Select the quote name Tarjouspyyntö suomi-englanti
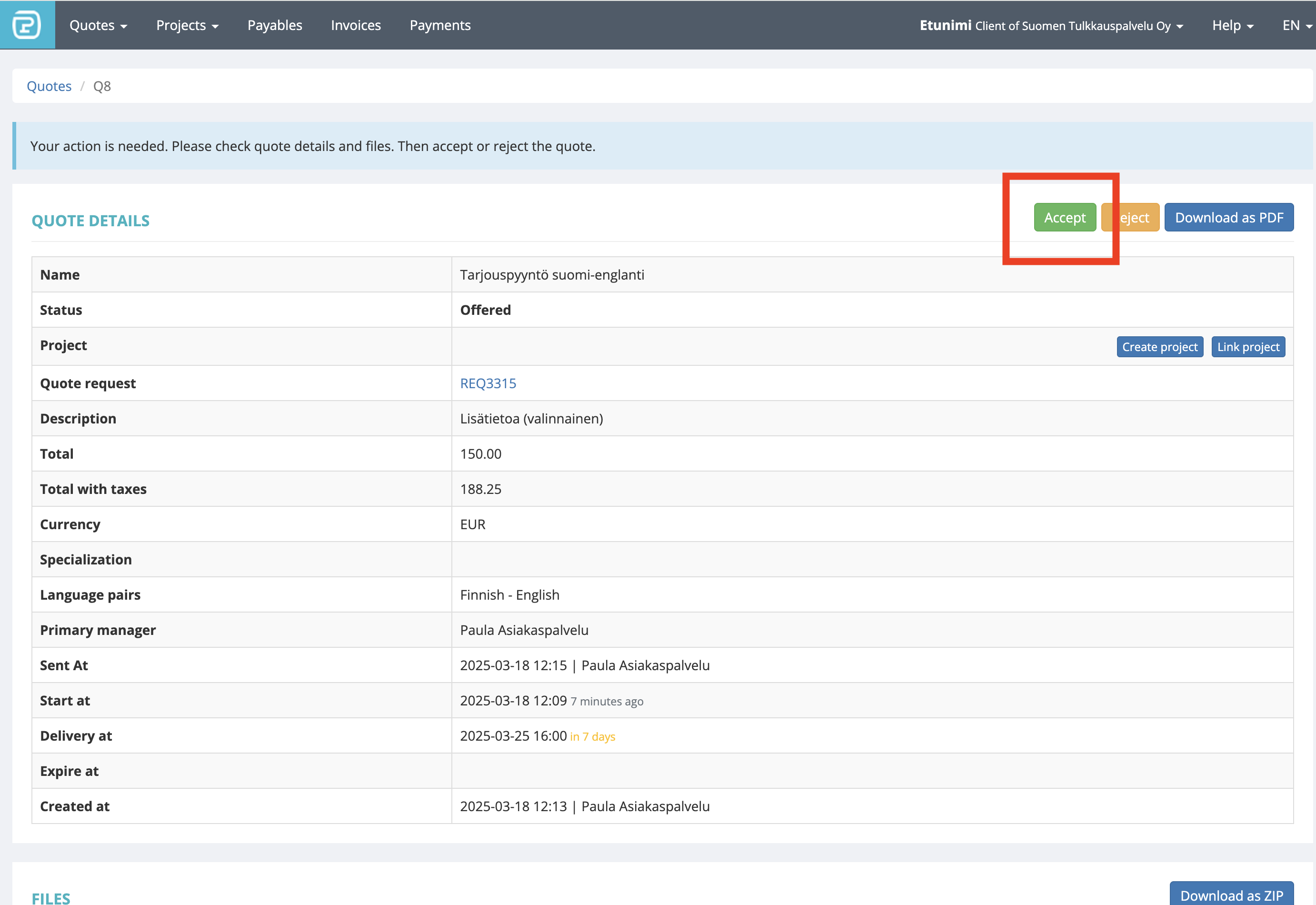The width and height of the screenshot is (1316, 905). [x=552, y=275]
